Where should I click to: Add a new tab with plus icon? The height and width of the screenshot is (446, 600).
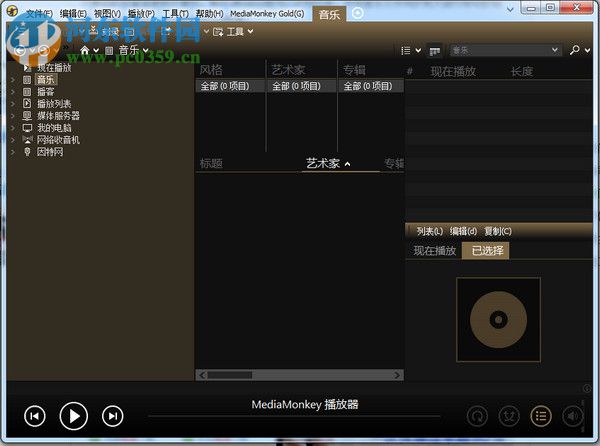[x=357, y=13]
